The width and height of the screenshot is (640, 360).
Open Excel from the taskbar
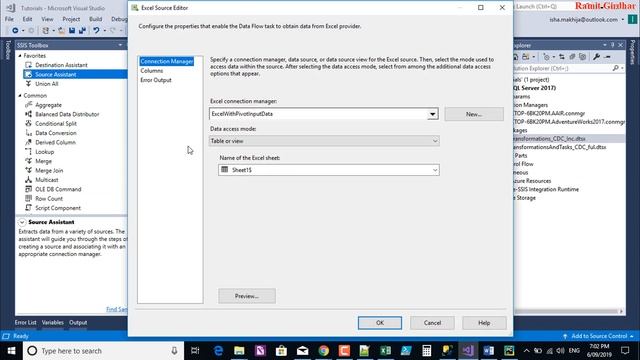point(385,351)
